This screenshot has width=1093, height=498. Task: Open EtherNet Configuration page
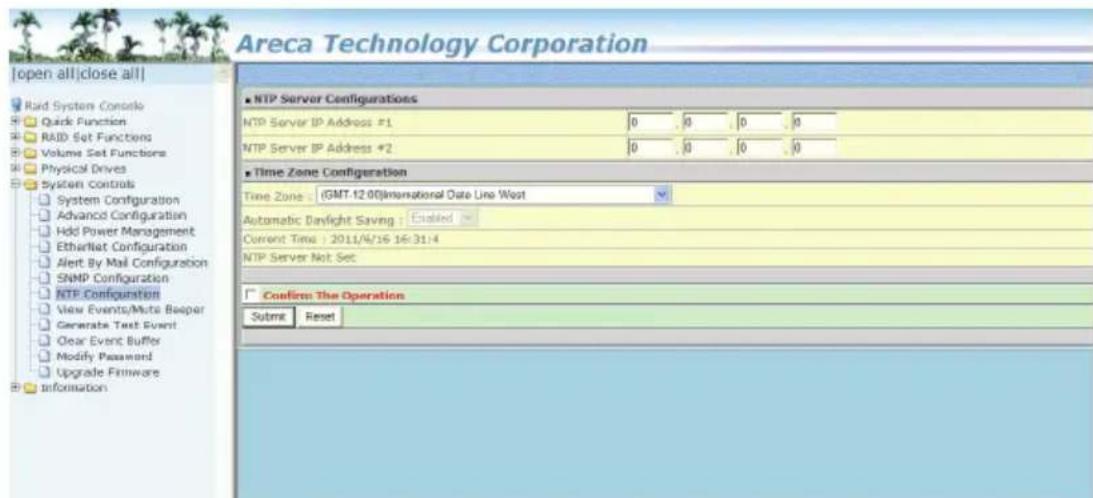[121, 247]
